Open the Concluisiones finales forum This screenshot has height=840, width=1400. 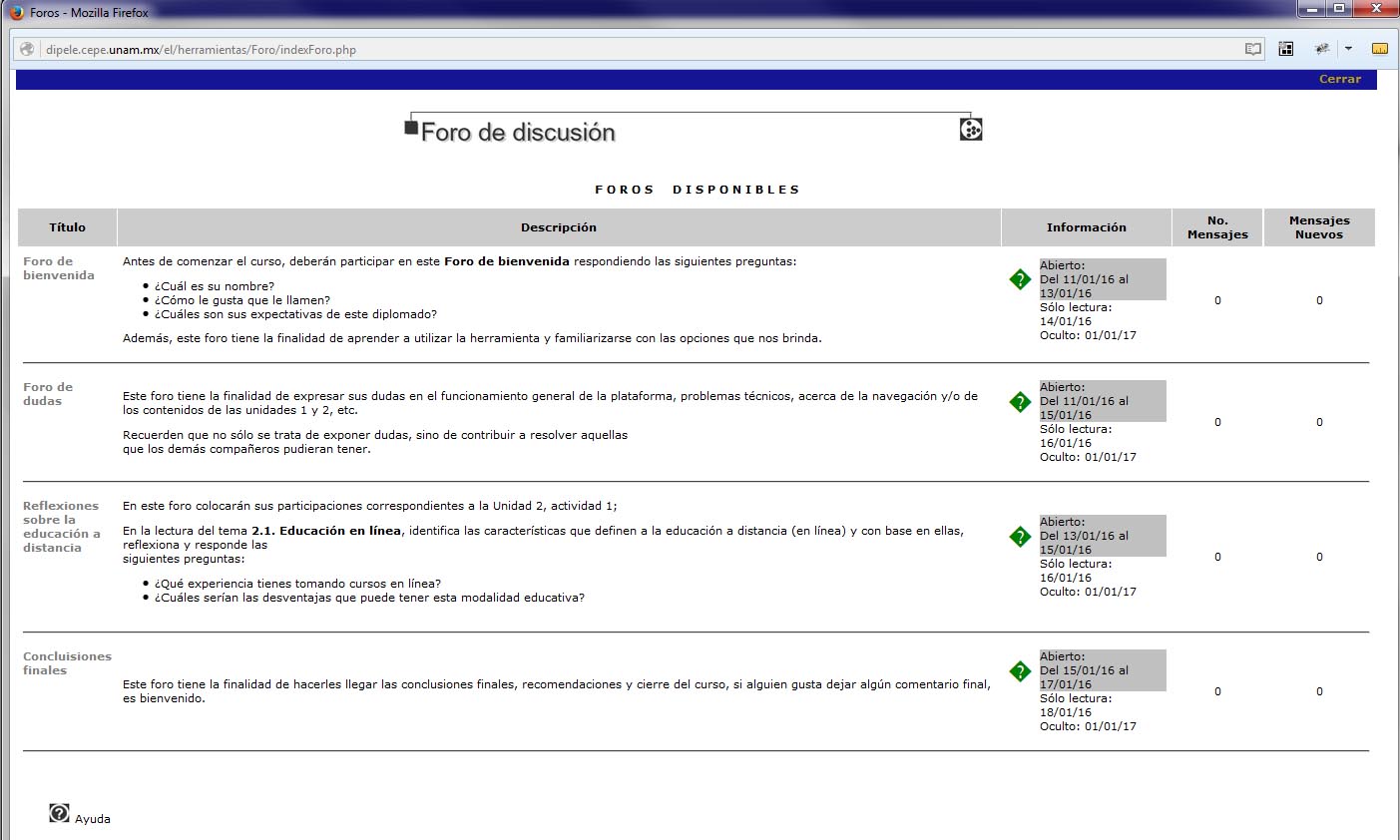67,663
